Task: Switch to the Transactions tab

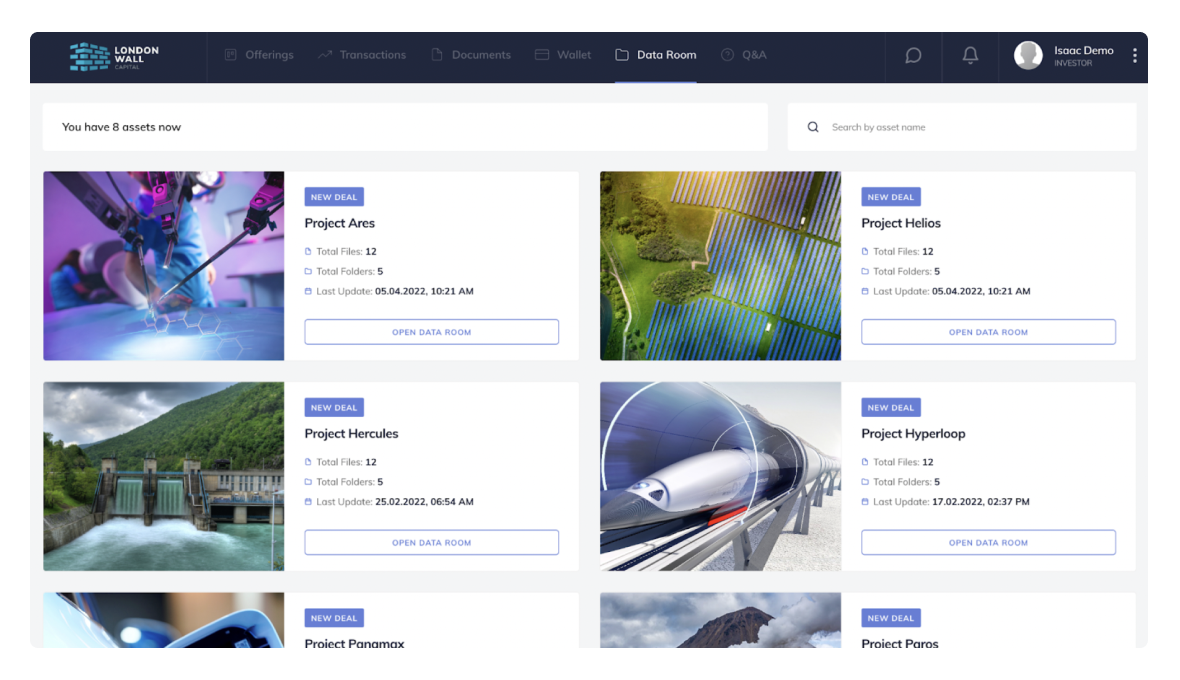Action: 362,55
